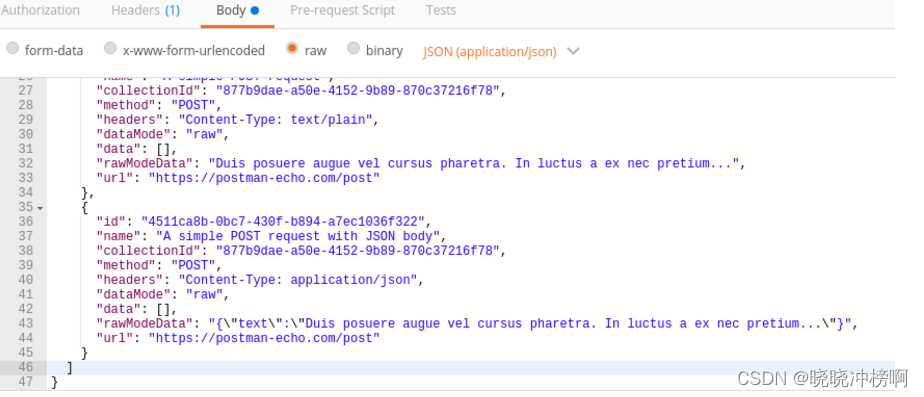
Task: Click the id value "4511ca8b-0bc7-430f-b894-a7ec1036f322"
Action: pos(283,221)
